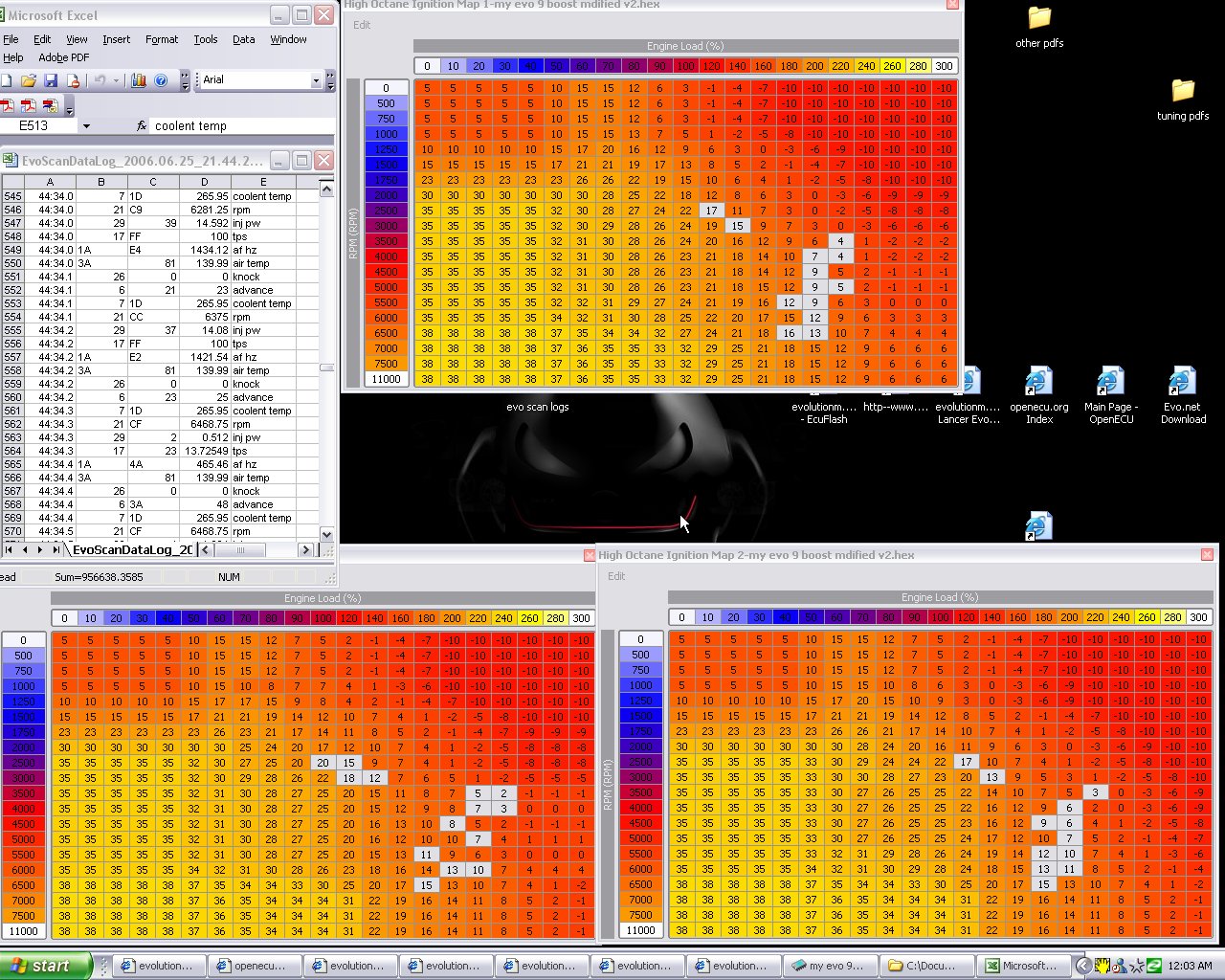The height and width of the screenshot is (980, 1225).
Task: Open the Excel Data menu
Action: pyautogui.click(x=244, y=39)
